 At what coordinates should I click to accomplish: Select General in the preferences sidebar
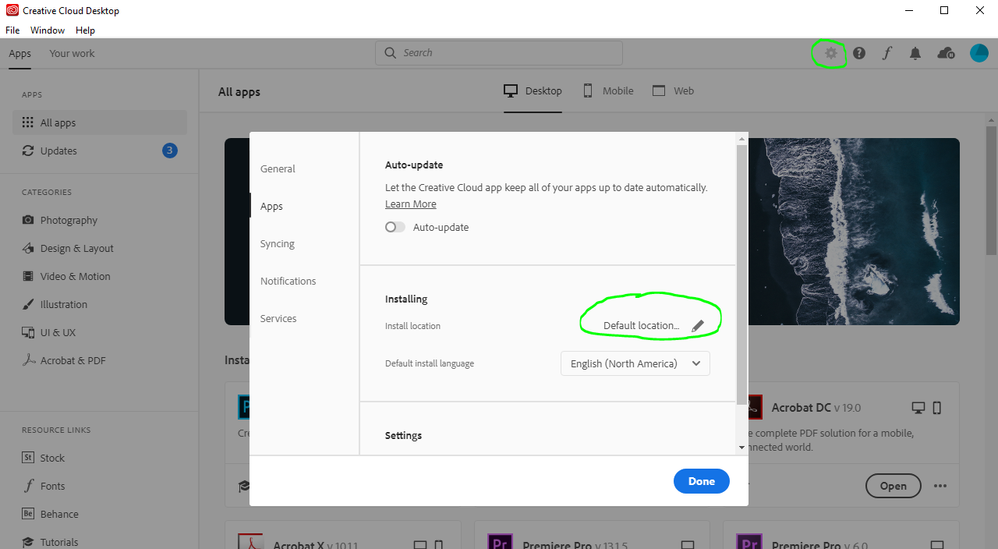tap(278, 169)
